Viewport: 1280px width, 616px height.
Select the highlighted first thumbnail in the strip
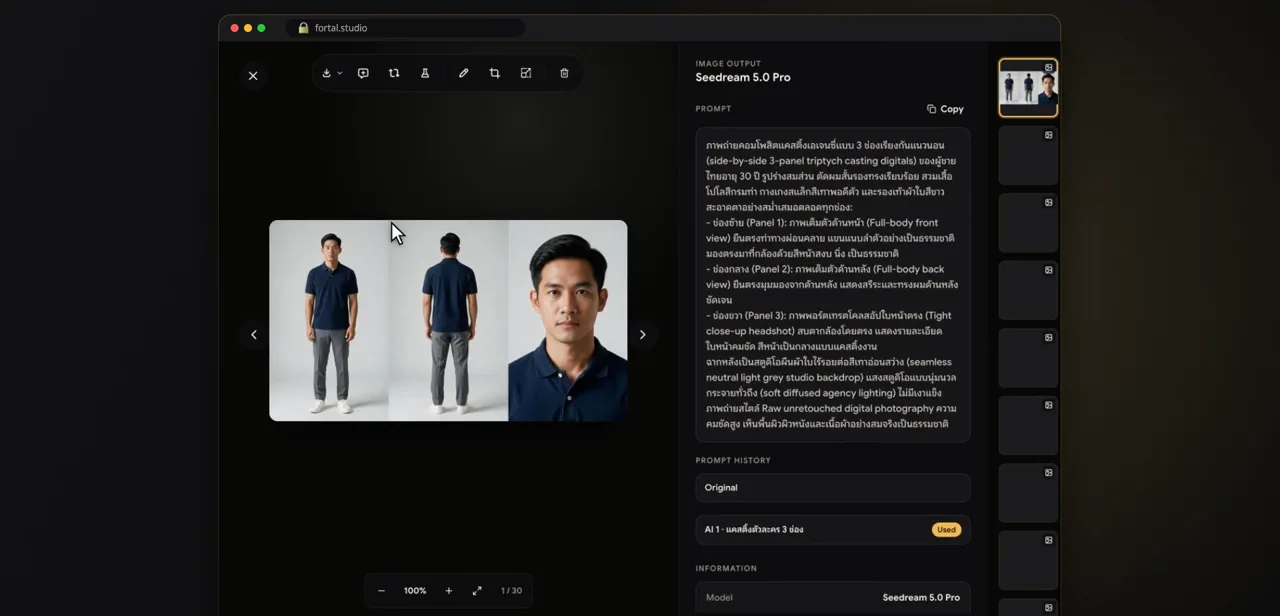1028,88
